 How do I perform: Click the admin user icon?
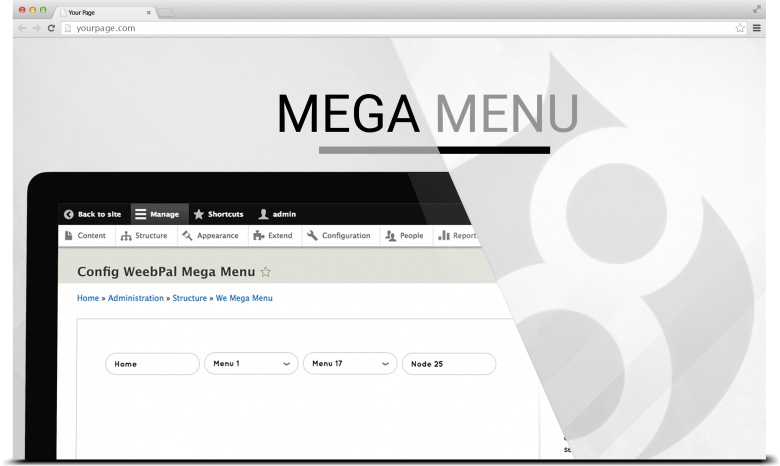pyautogui.click(x=263, y=214)
